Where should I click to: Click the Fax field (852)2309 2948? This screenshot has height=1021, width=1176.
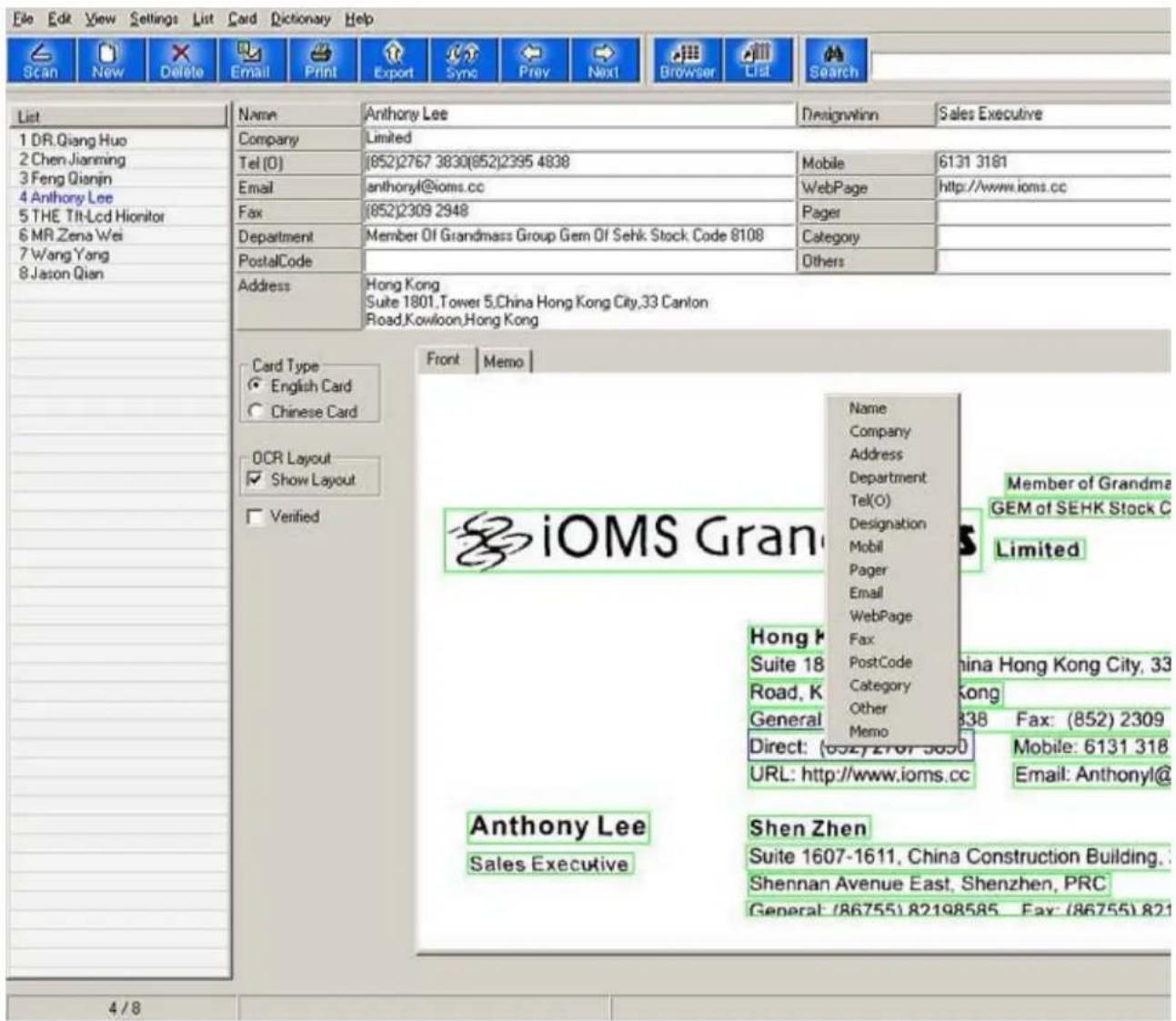click(x=578, y=212)
